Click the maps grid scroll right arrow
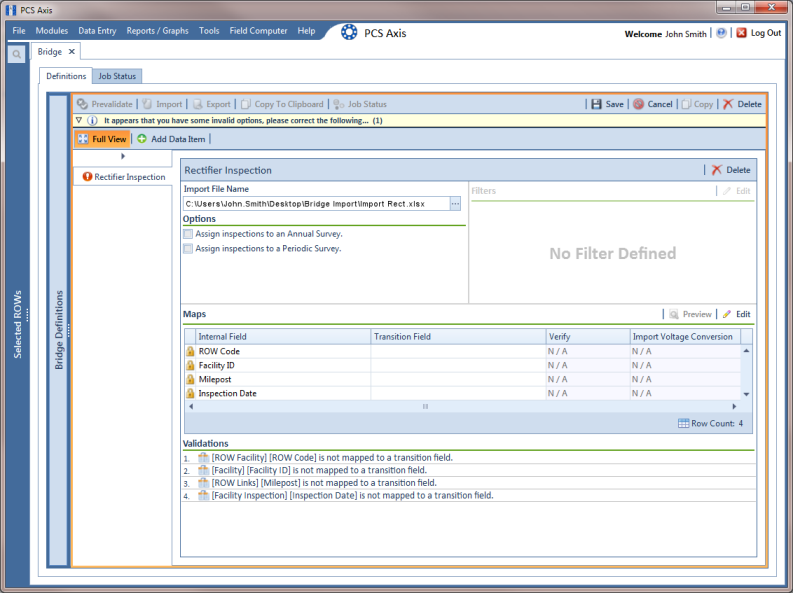The image size is (793, 593). pyautogui.click(x=734, y=406)
